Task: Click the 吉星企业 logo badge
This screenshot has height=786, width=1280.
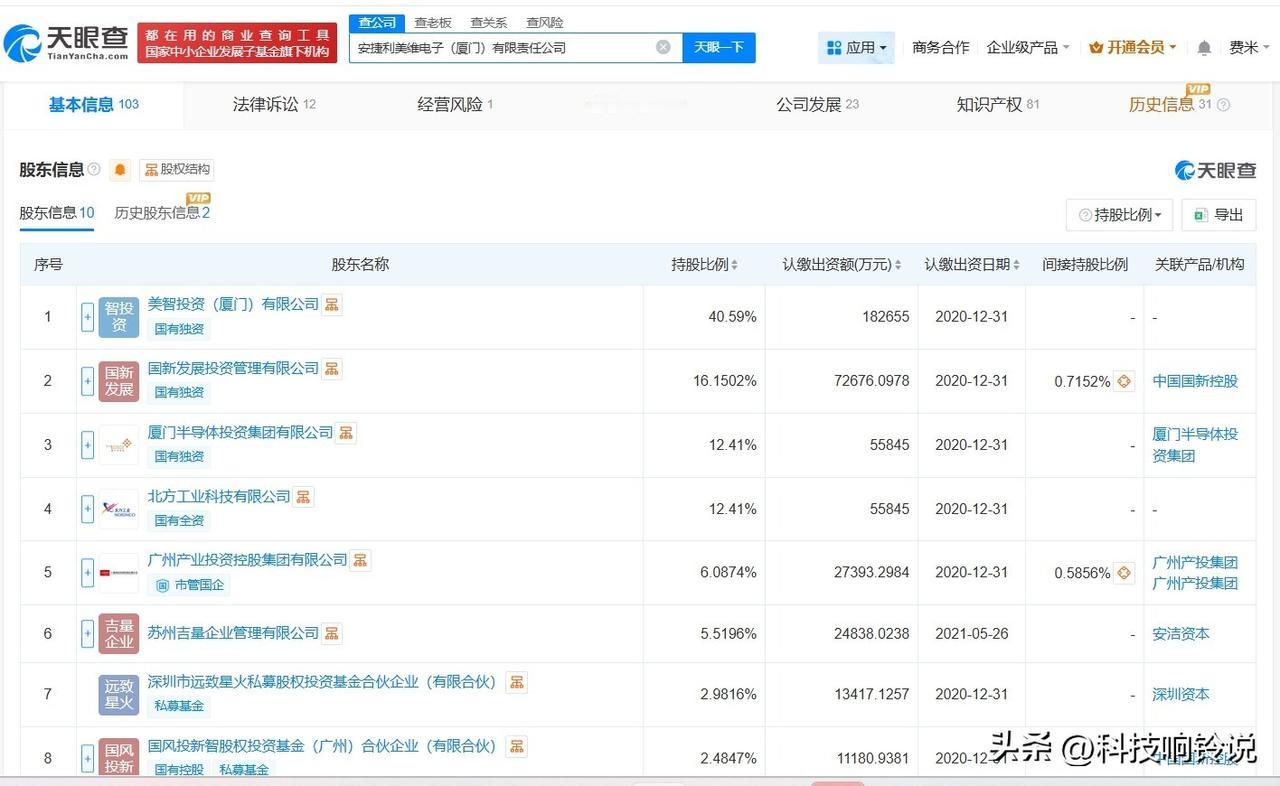Action: pos(119,634)
